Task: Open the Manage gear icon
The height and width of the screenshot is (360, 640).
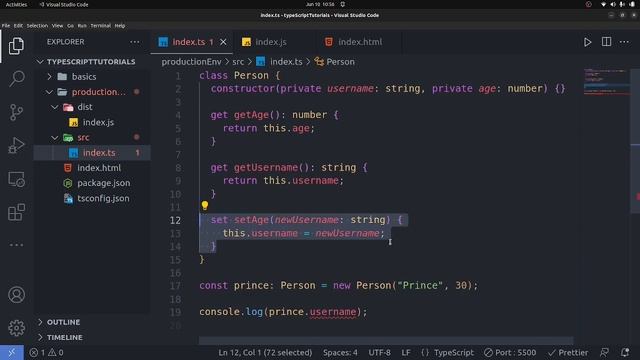Action: tap(16, 328)
